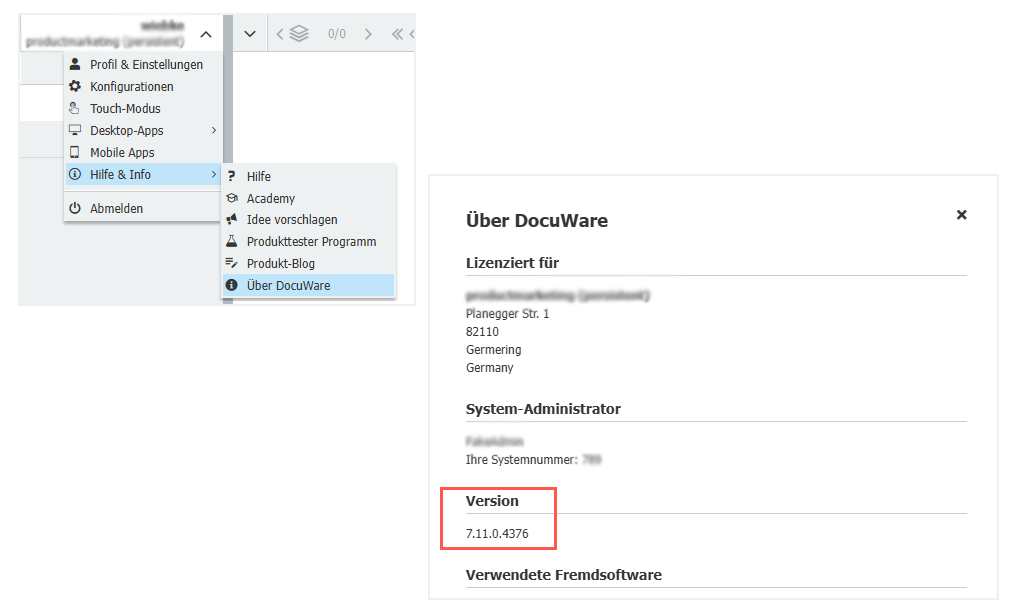
Task: Collapse the productmarketing user menu chevron
Action: click(x=205, y=32)
